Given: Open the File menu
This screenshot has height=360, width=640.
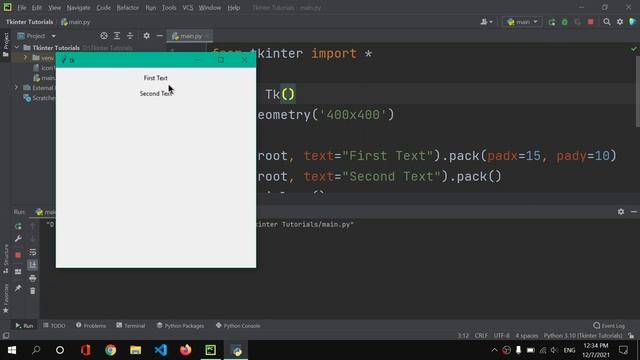Looking at the screenshot, I should point(21,8).
